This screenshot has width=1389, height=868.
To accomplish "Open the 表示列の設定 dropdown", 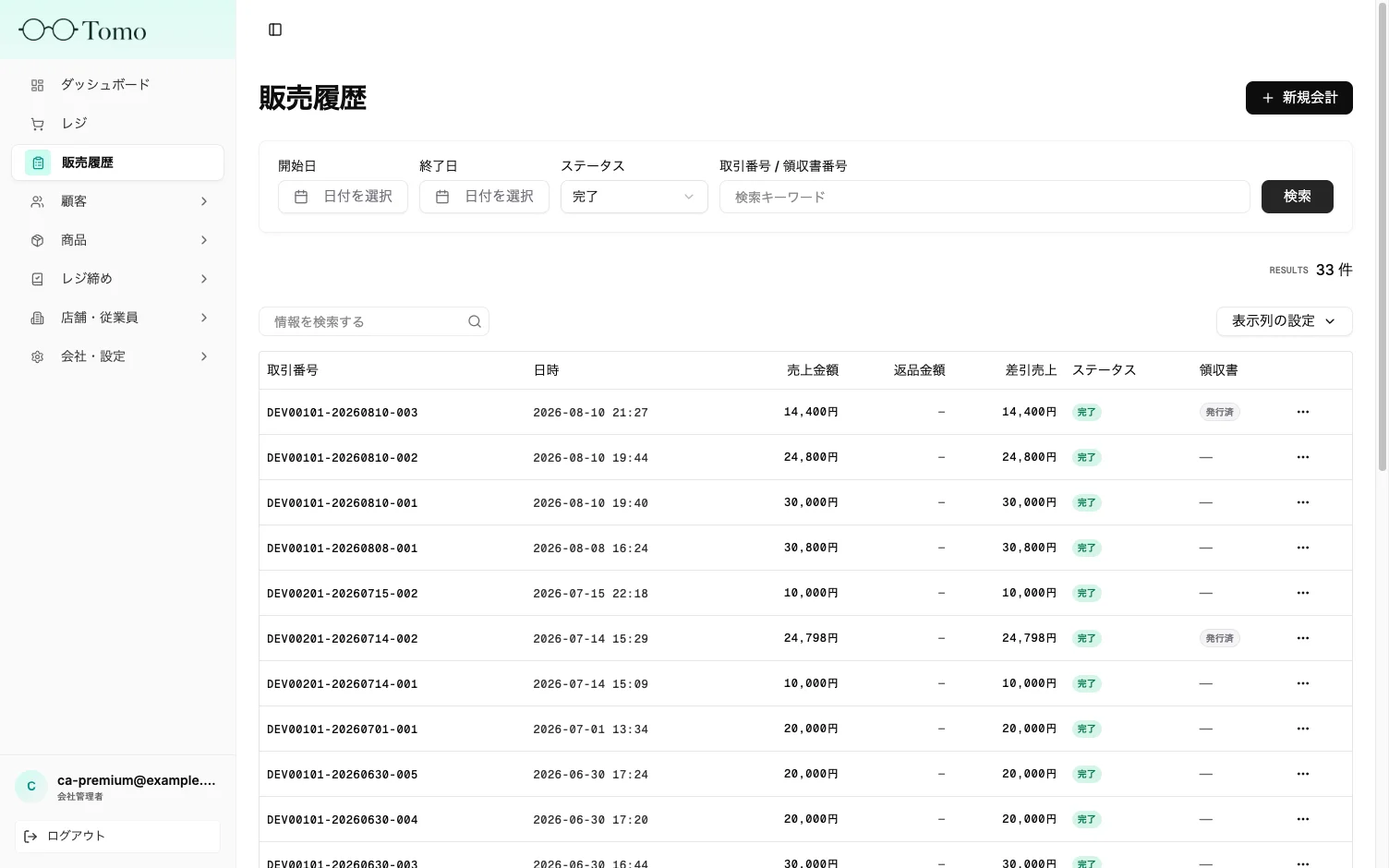I will point(1284,321).
